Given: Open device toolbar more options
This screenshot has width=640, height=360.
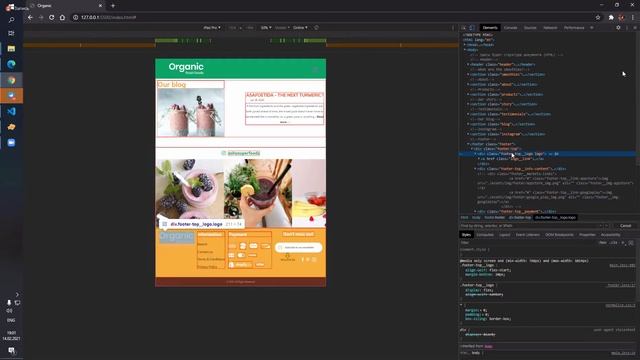Looking at the screenshot, I should tap(453, 28).
